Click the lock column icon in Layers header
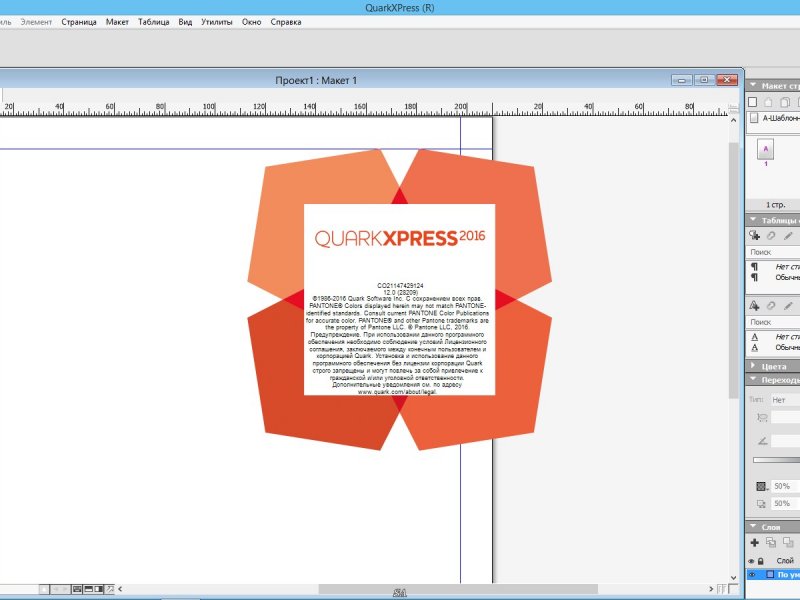 pos(760,561)
